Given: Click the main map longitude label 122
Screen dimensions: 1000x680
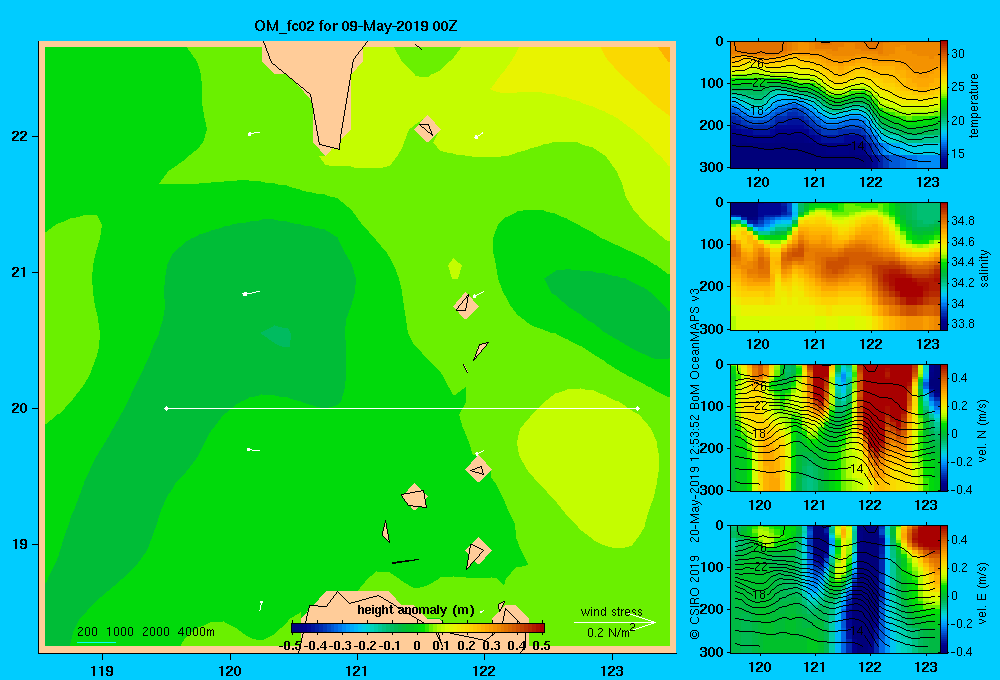Looking at the screenshot, I should tap(485, 670).
